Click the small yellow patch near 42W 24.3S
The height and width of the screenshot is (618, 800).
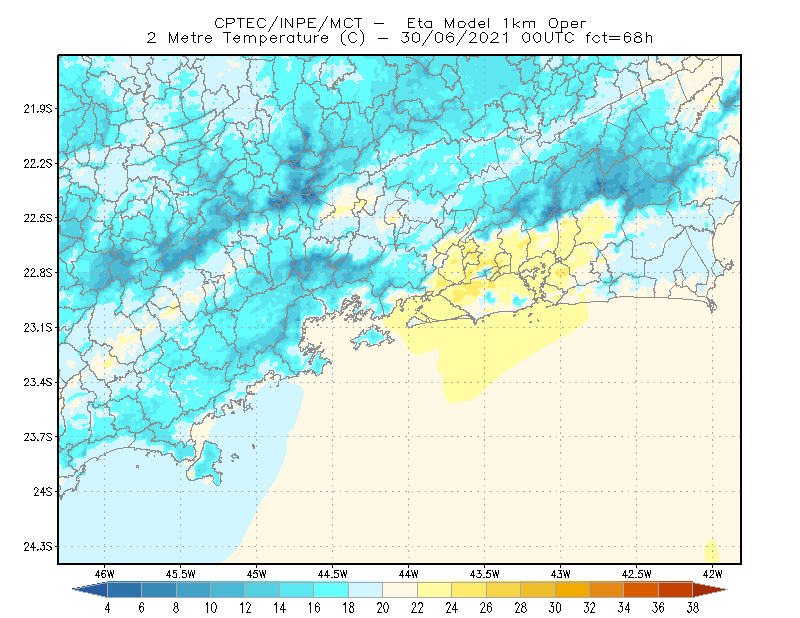click(711, 552)
